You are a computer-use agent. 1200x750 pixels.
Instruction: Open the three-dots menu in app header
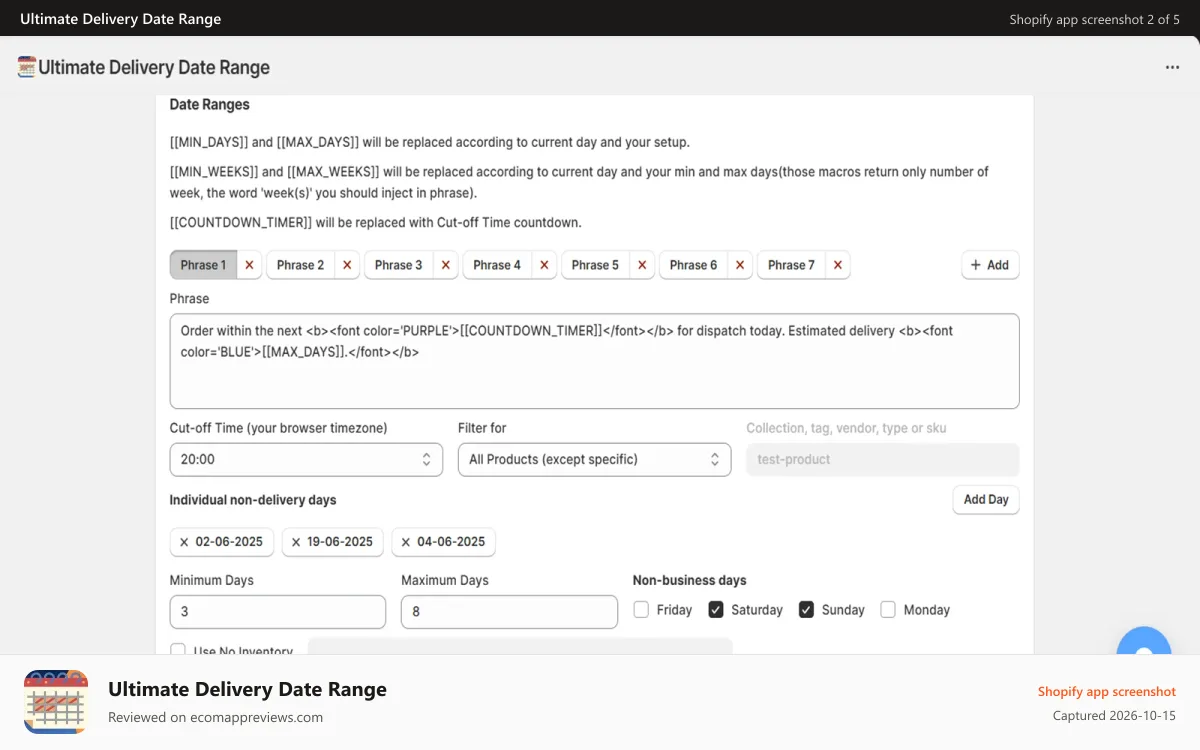pos(1173,67)
